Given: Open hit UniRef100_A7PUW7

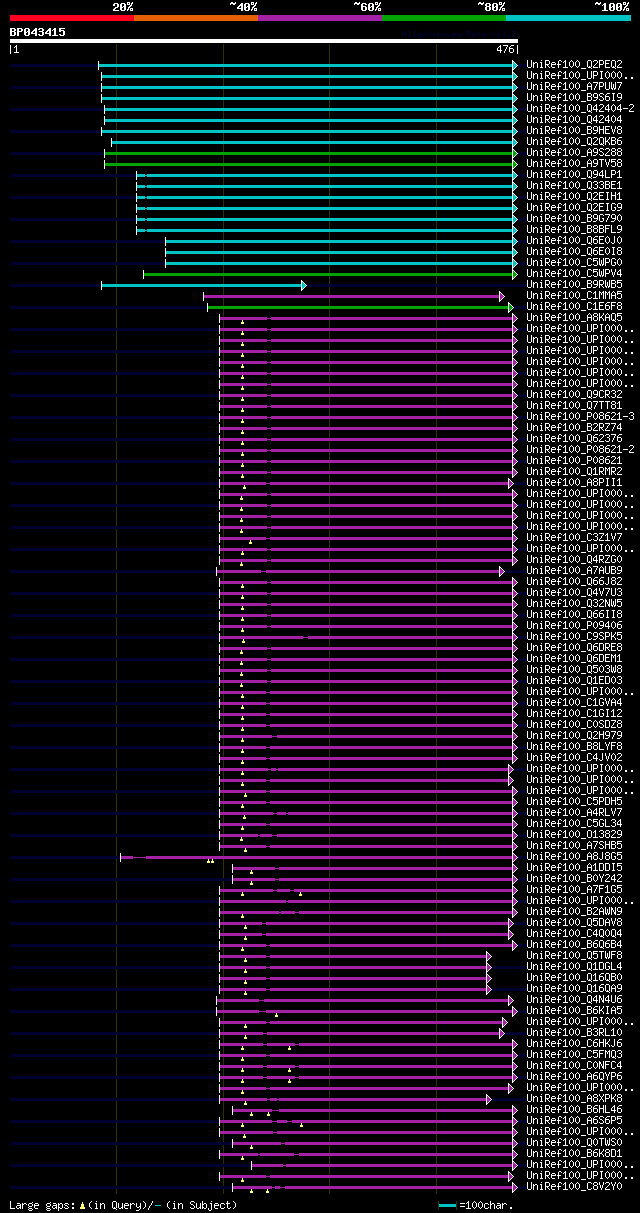Looking at the screenshot, I should point(574,86).
